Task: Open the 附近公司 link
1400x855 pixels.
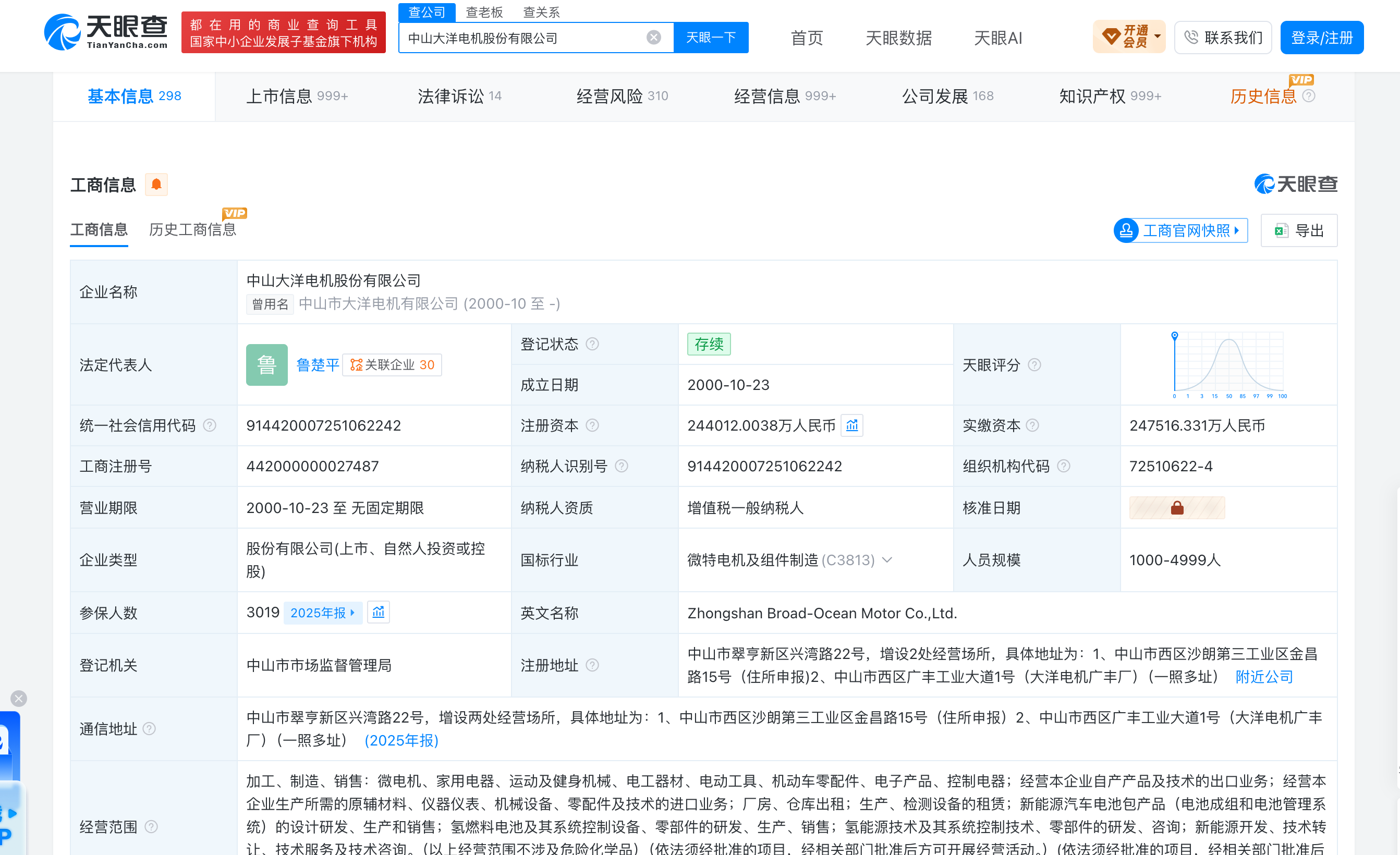Action: click(x=1264, y=677)
